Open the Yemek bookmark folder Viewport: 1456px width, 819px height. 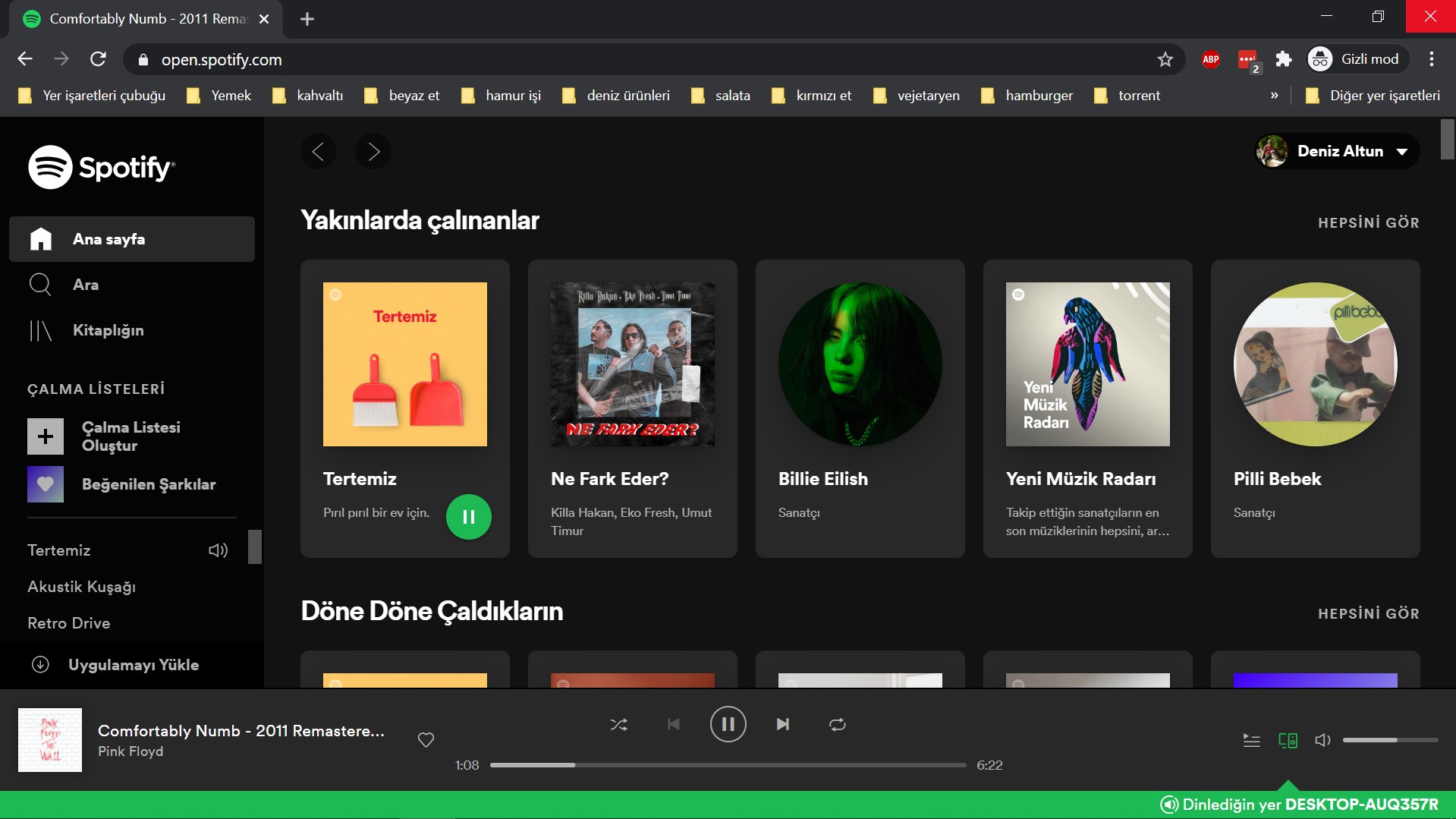219,96
